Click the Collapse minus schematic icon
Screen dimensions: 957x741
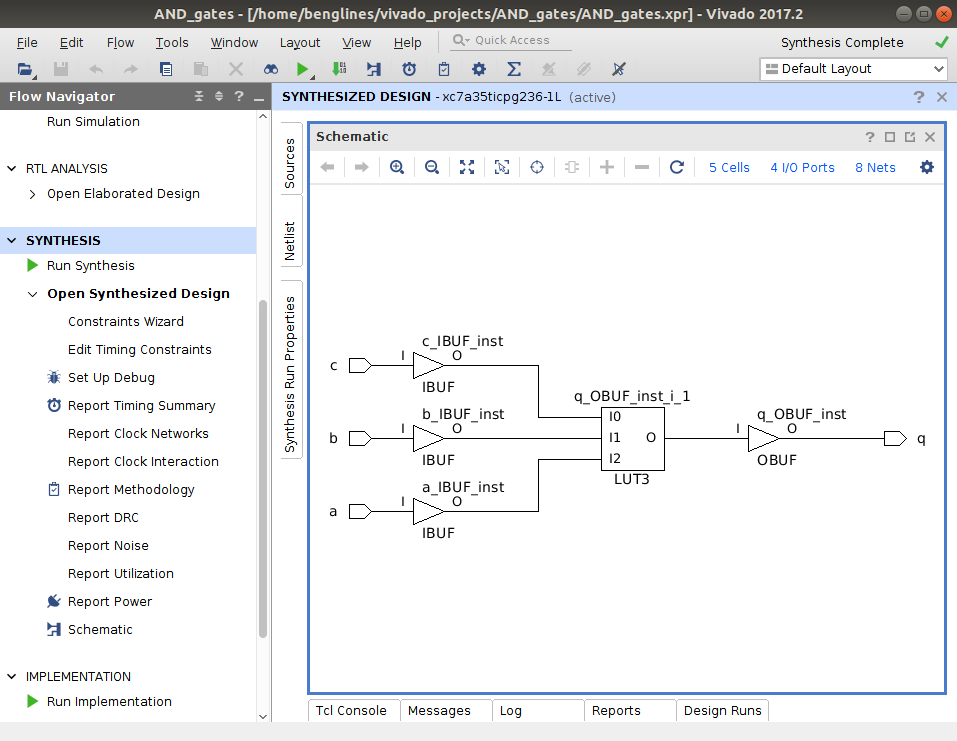[x=642, y=167]
